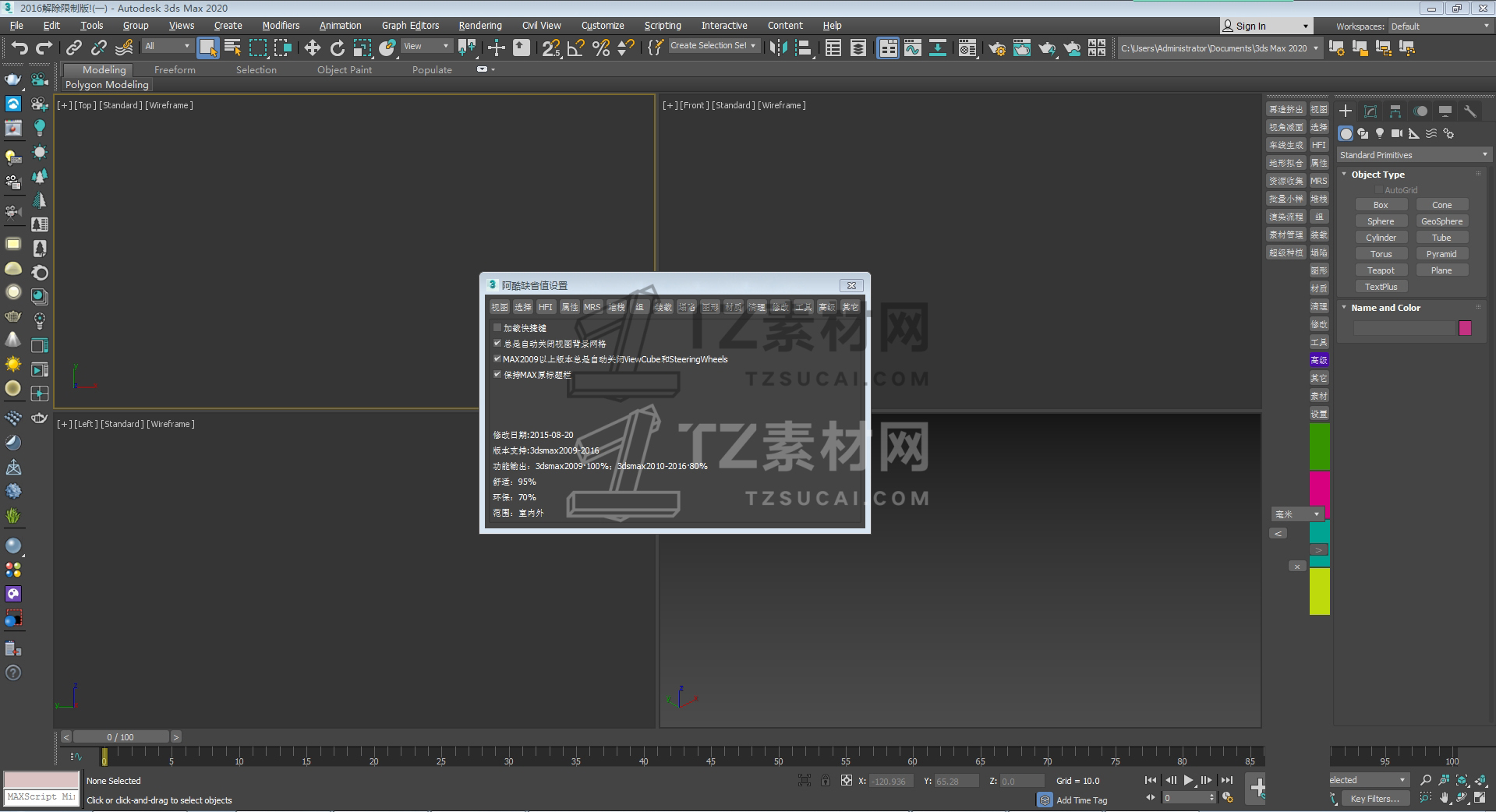Open the Utilities wrench panel icon
The width and height of the screenshot is (1496, 812).
1470,111
